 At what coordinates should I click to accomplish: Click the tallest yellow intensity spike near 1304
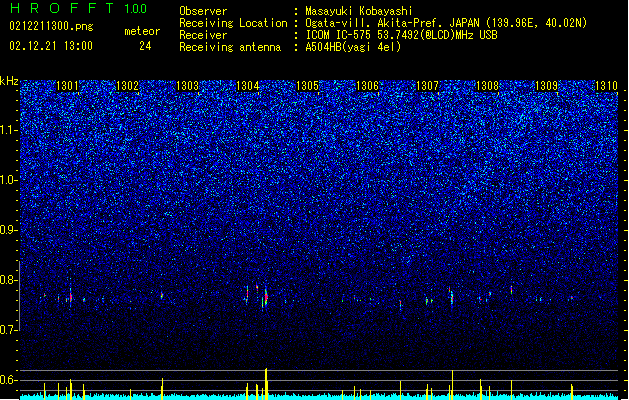coord(266,384)
